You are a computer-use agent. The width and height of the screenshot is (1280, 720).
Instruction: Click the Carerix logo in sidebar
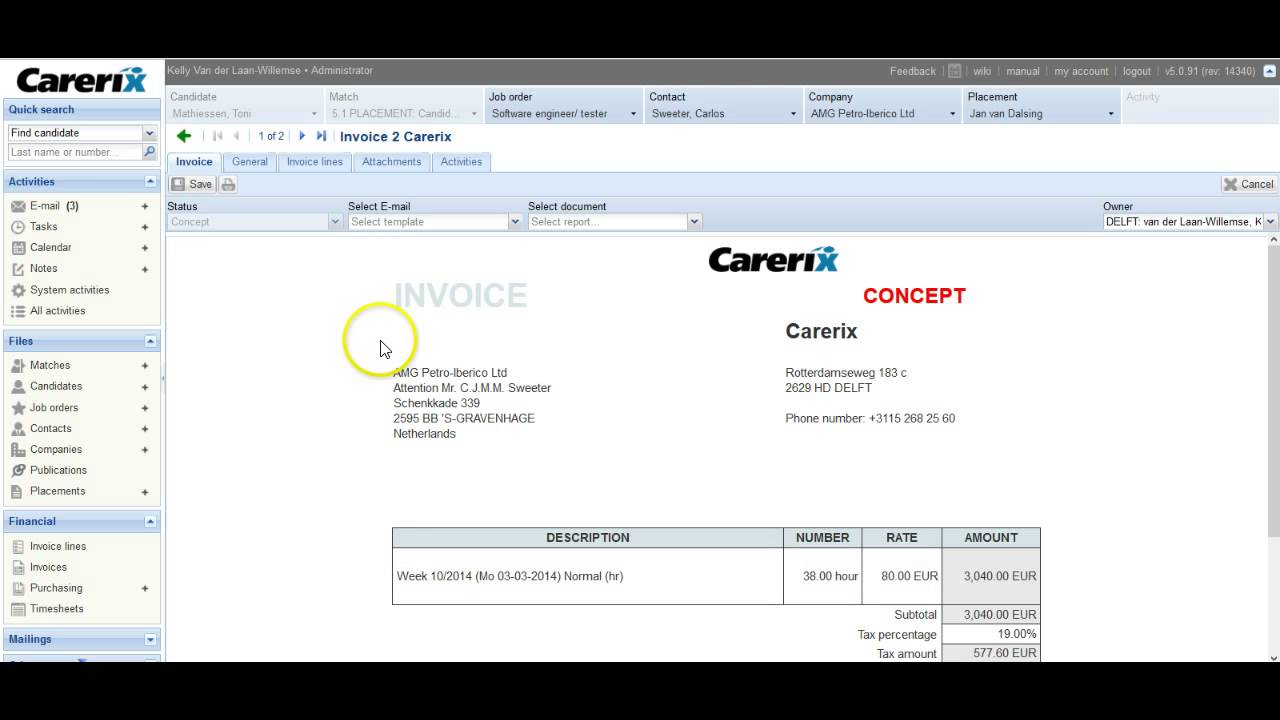[81, 79]
